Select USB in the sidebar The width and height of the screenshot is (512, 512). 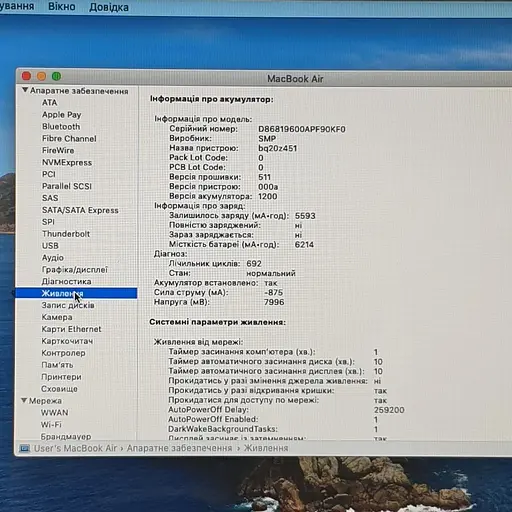[x=50, y=246]
